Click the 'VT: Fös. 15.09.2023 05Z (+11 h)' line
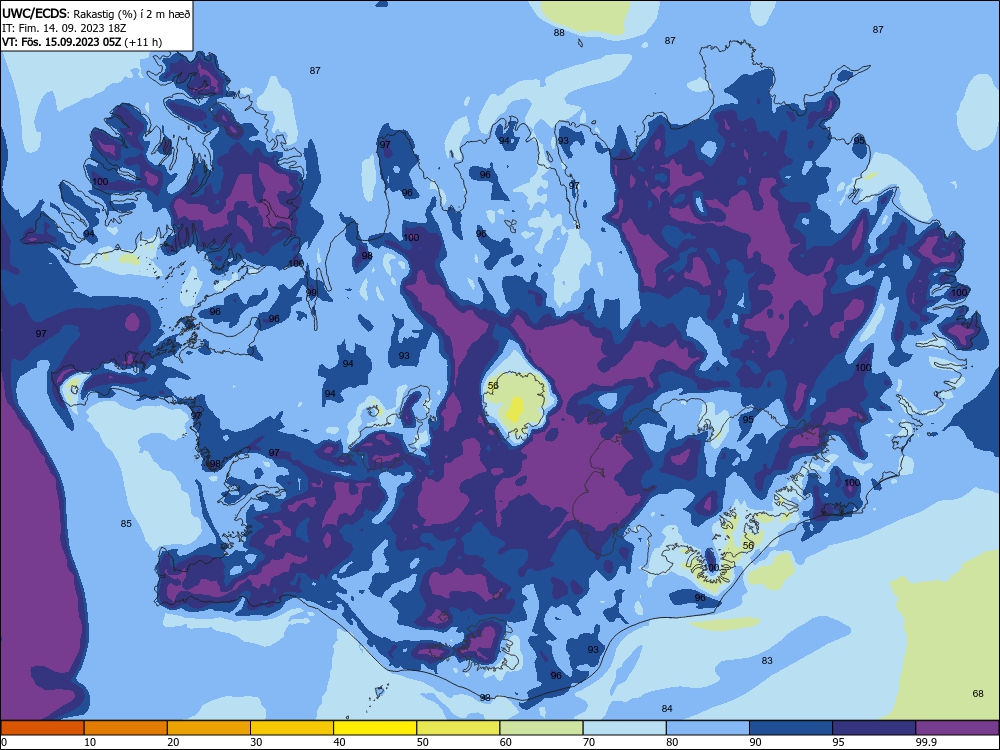This screenshot has width=1000, height=750. point(82,42)
